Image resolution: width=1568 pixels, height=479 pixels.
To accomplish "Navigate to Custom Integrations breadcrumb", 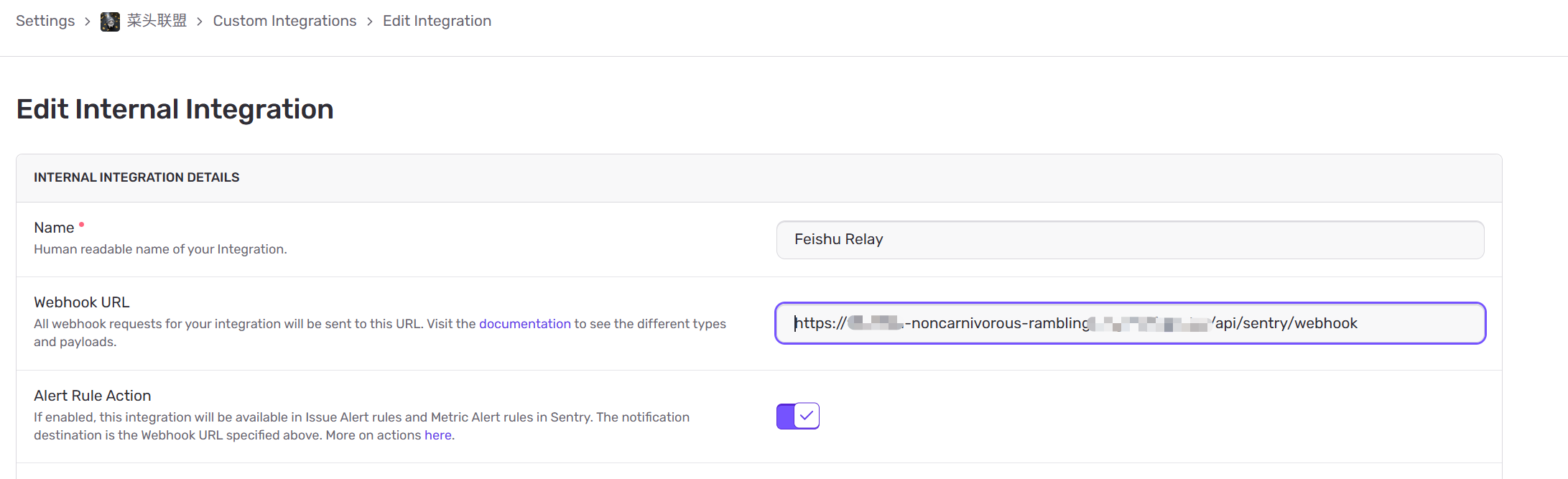I will (284, 21).
